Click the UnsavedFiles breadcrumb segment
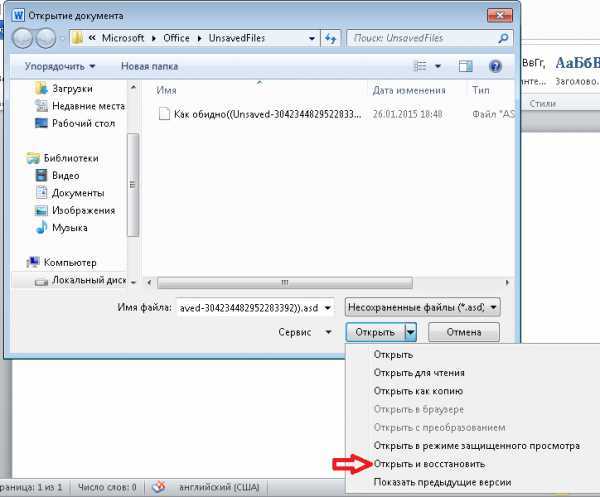This screenshot has height=497, width=600. point(237,38)
